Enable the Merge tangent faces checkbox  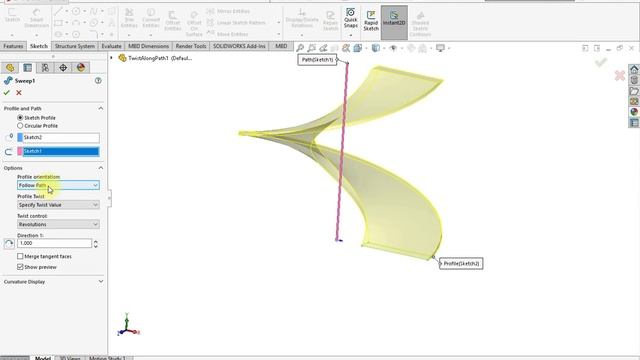(x=20, y=256)
